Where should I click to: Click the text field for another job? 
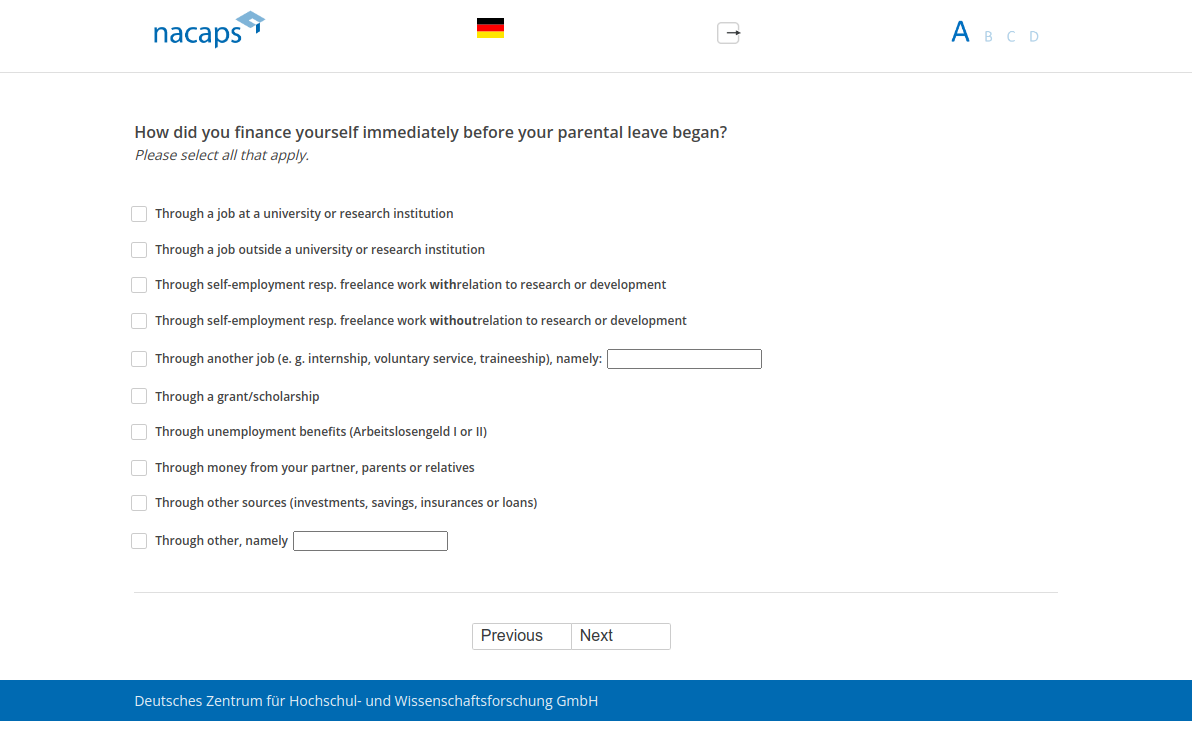684,359
